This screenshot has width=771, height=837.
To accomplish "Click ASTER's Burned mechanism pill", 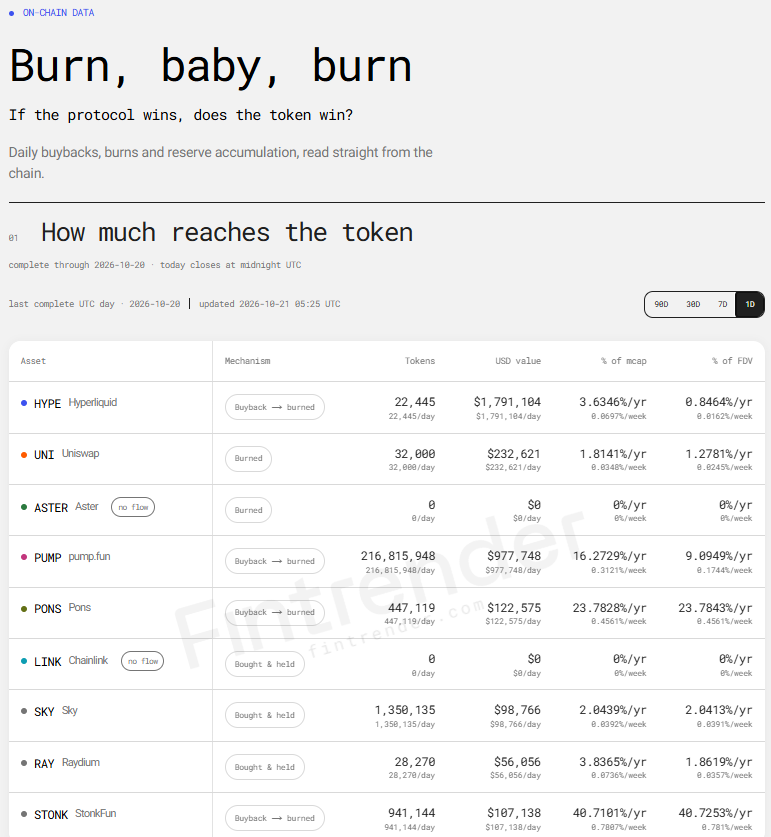I will tap(248, 510).
